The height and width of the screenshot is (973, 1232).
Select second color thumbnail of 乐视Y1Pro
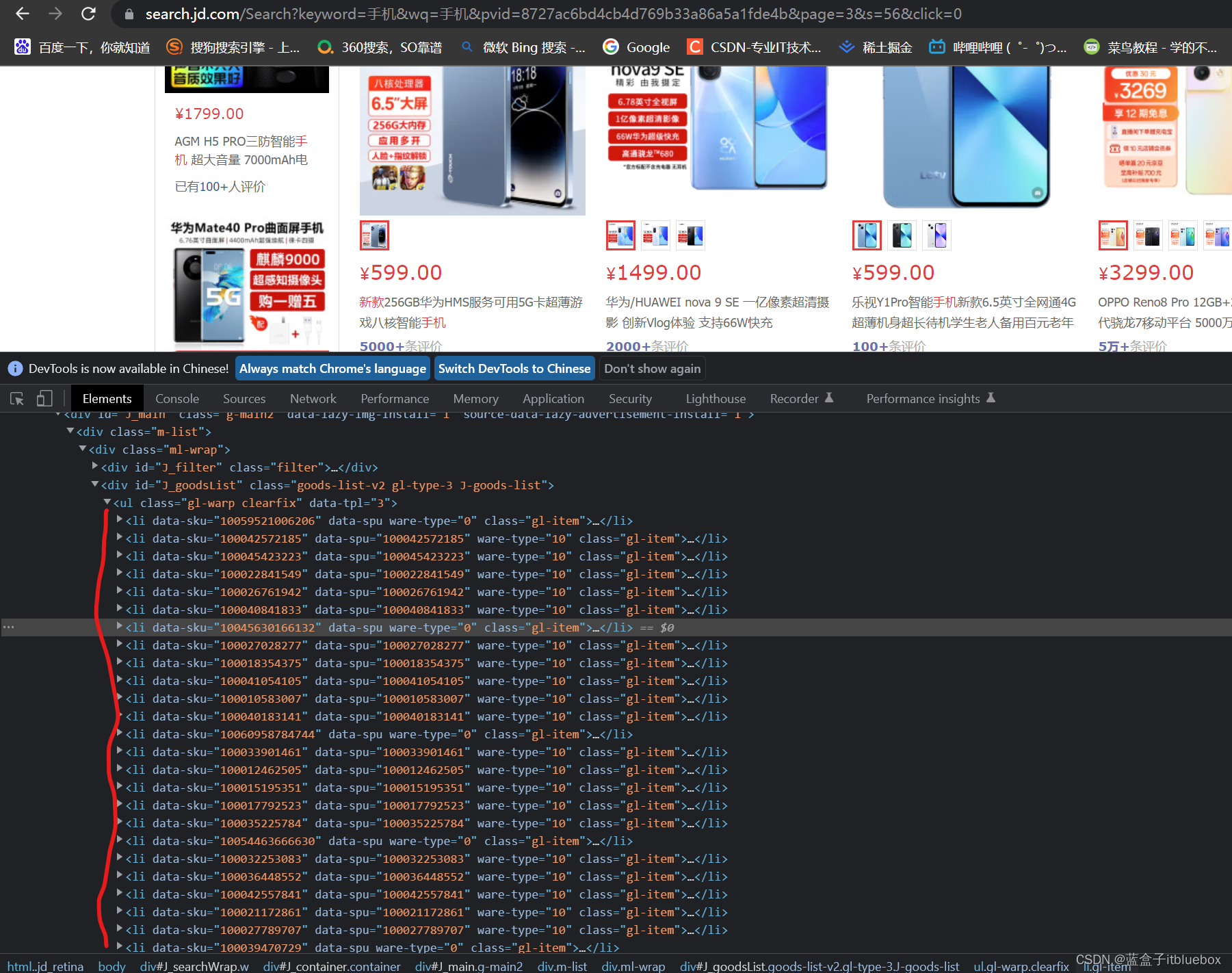tap(902, 235)
